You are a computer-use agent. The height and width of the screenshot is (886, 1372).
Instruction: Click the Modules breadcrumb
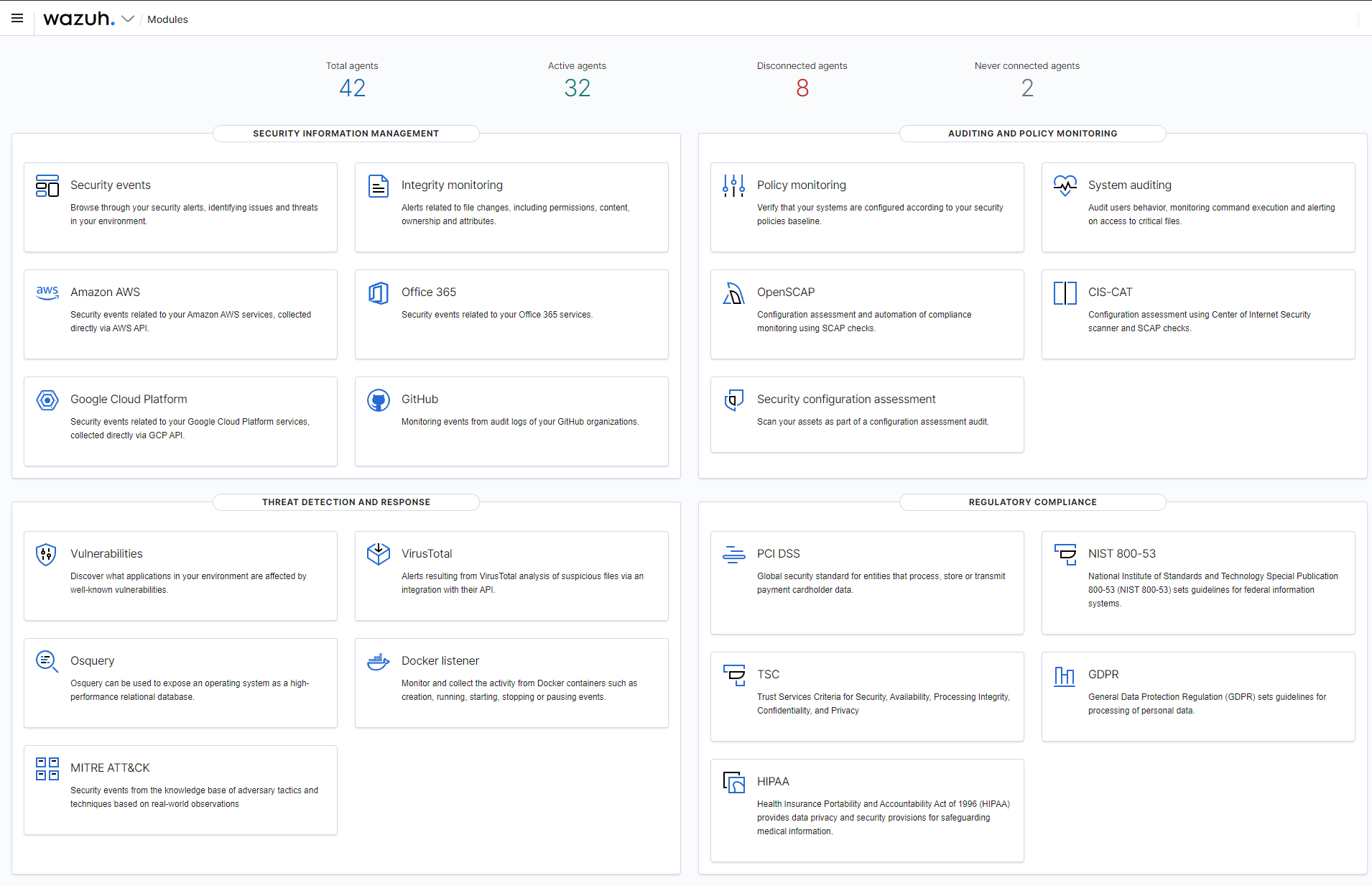click(x=167, y=19)
